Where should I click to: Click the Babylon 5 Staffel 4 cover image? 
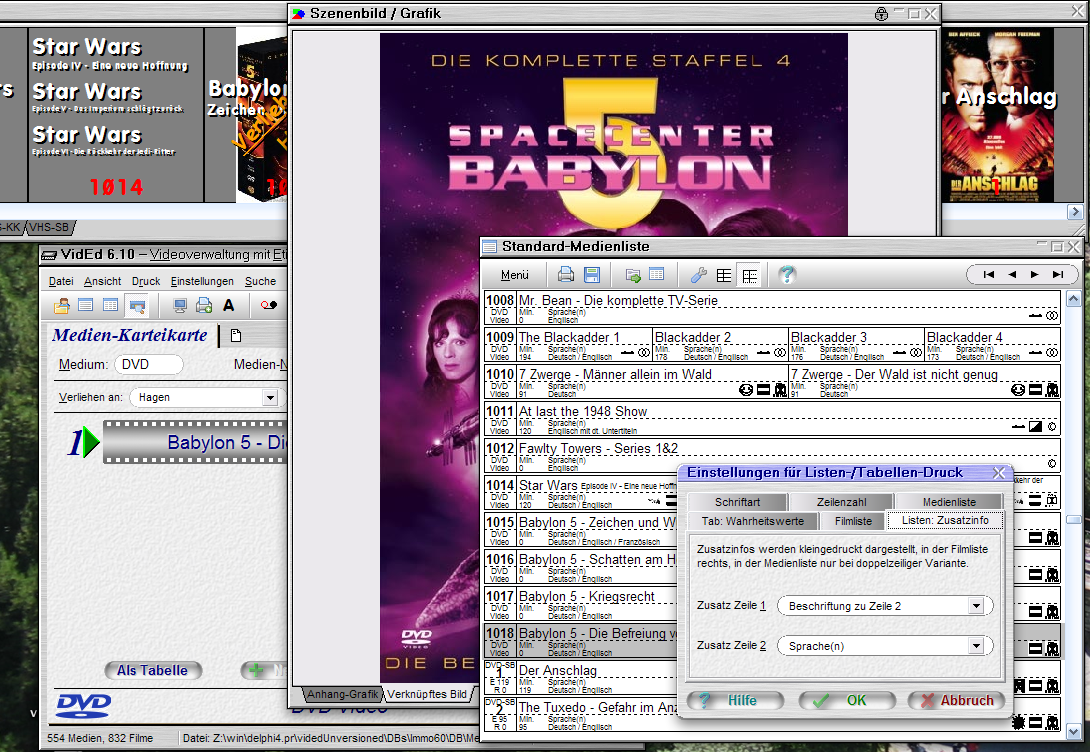coord(614,358)
